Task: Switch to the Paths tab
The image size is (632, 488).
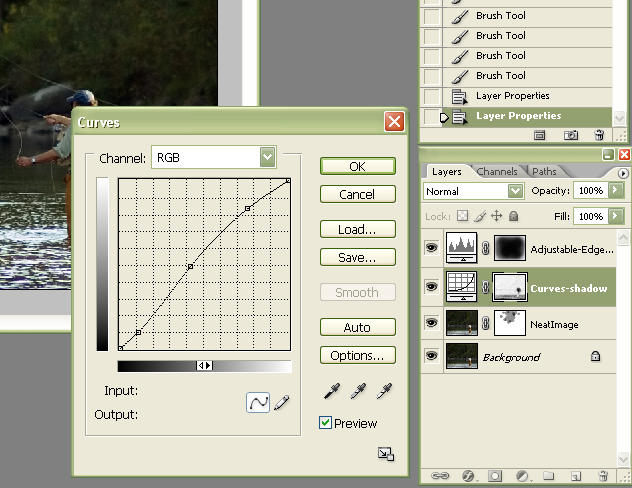Action: (544, 172)
